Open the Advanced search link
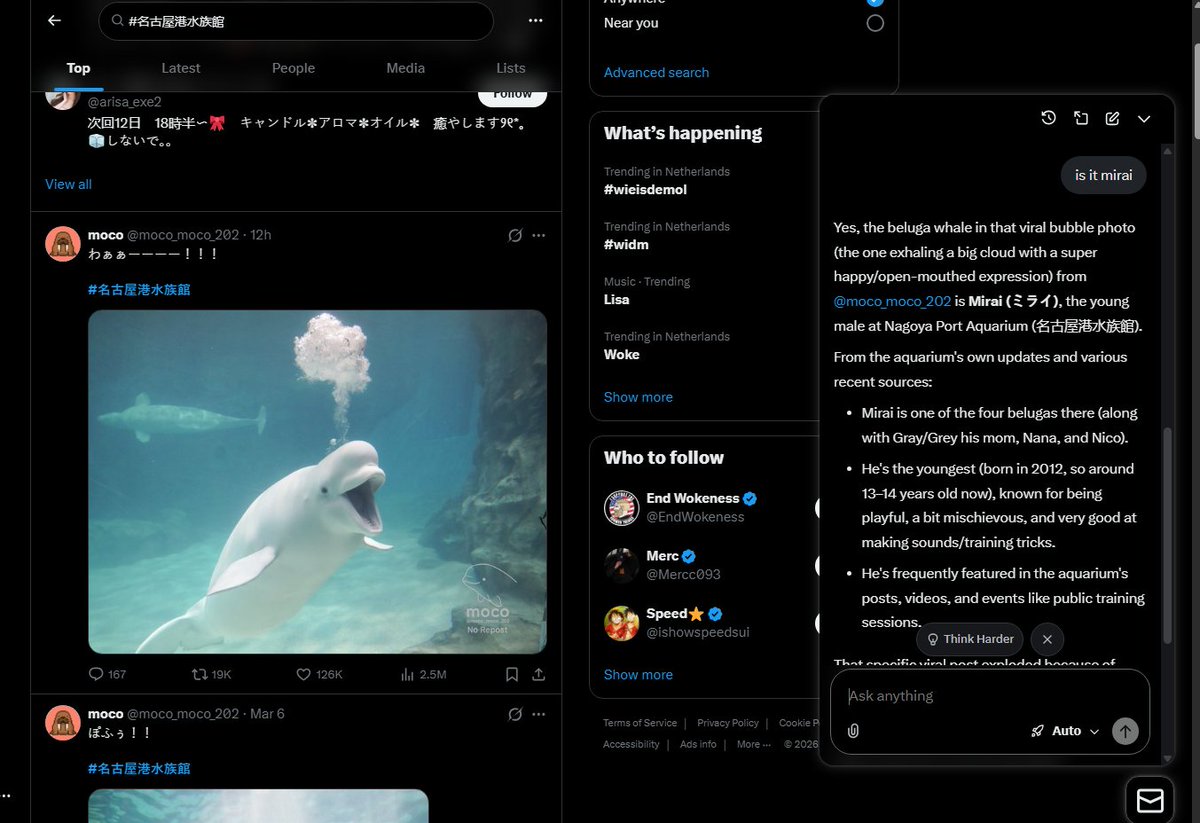This screenshot has height=823, width=1200. pyautogui.click(x=656, y=72)
